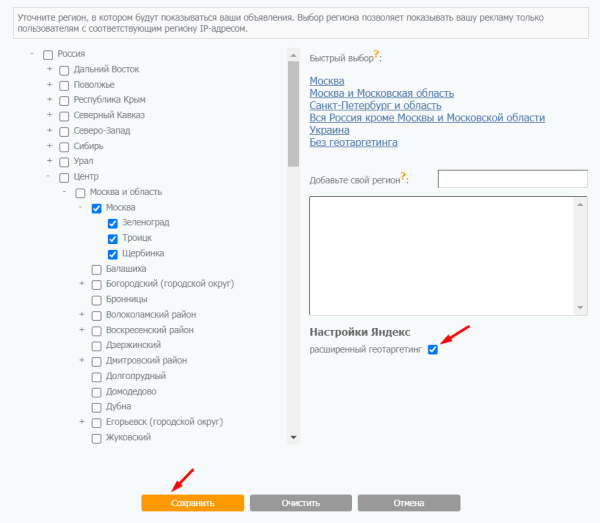Expand the Дальний Восток region
This screenshot has height=523, width=600.
pos(49,70)
